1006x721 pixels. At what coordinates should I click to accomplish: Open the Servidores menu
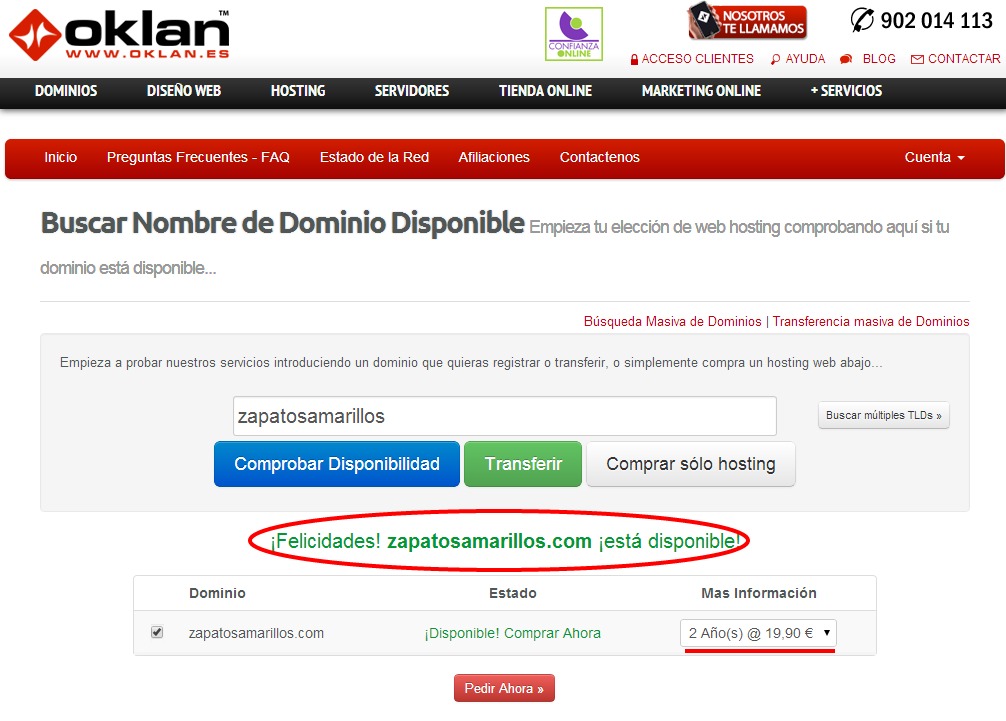(412, 91)
